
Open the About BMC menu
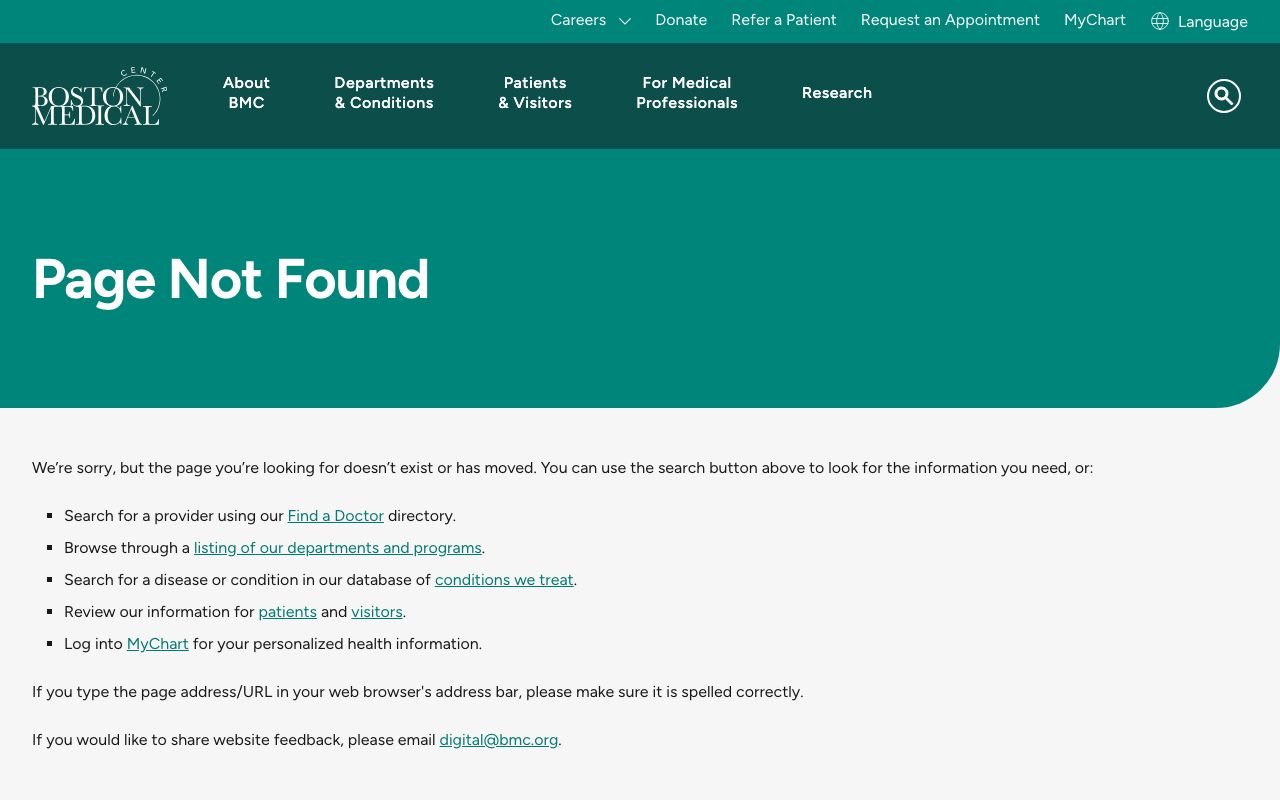point(246,93)
